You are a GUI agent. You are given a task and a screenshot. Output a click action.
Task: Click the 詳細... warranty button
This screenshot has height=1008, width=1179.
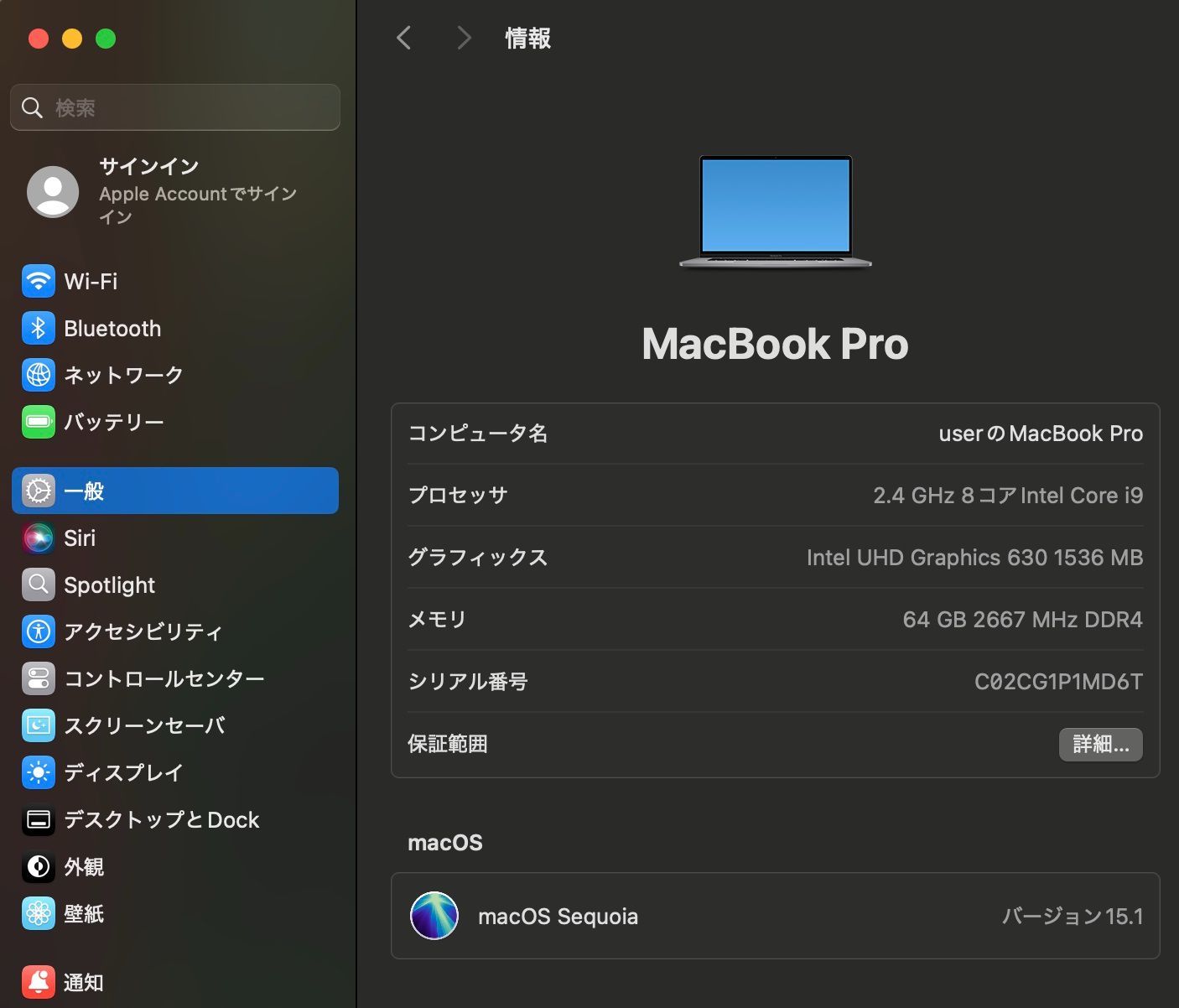(1101, 744)
